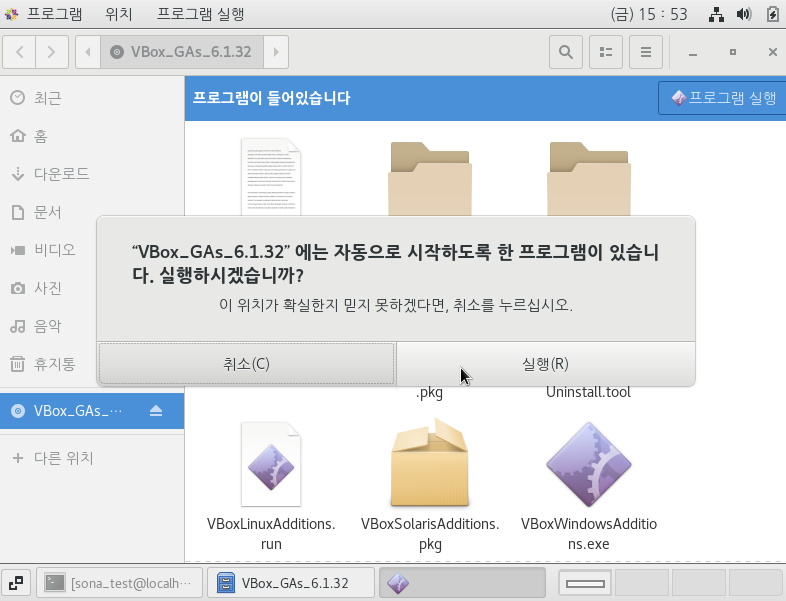The image size is (786, 601).
Task: Click the purple diamond taskbar entry
Action: [x=462, y=583]
